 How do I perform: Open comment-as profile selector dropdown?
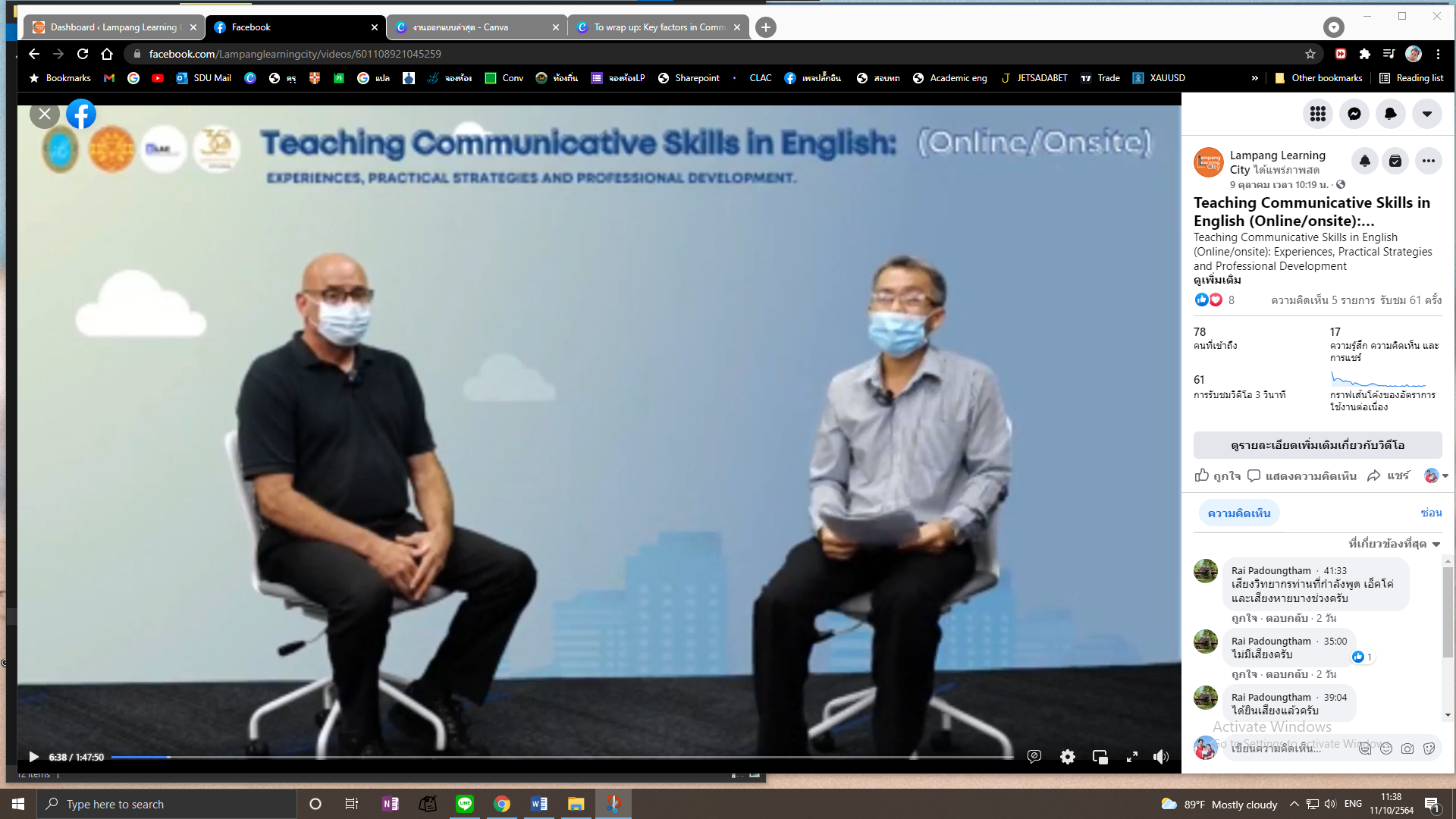[1436, 475]
